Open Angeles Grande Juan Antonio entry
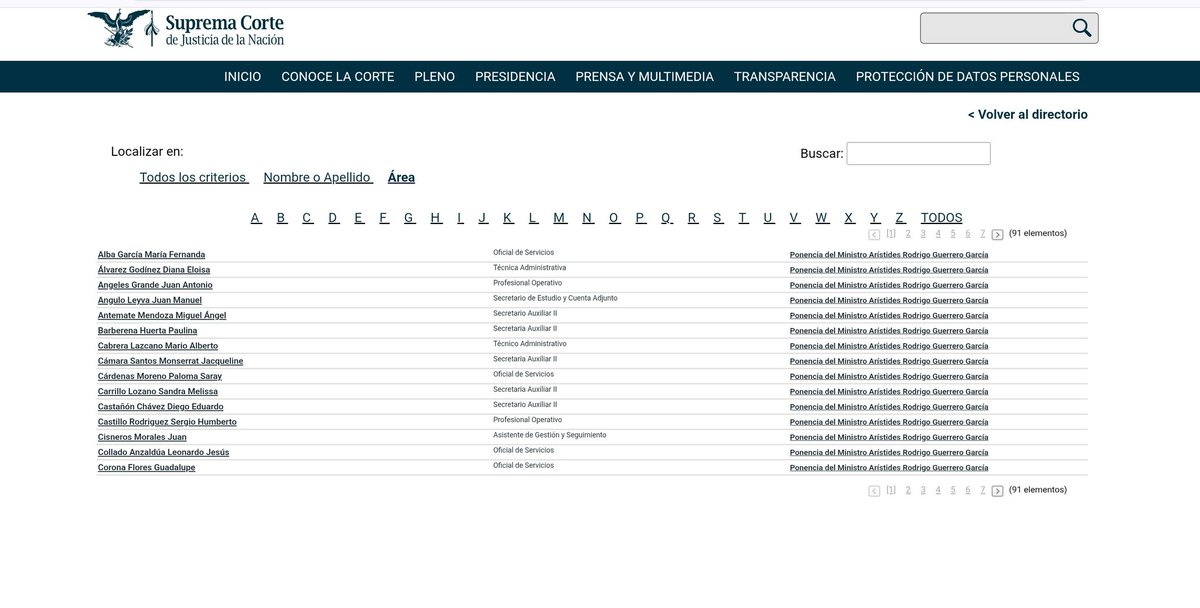1200x608 pixels. 155,285
